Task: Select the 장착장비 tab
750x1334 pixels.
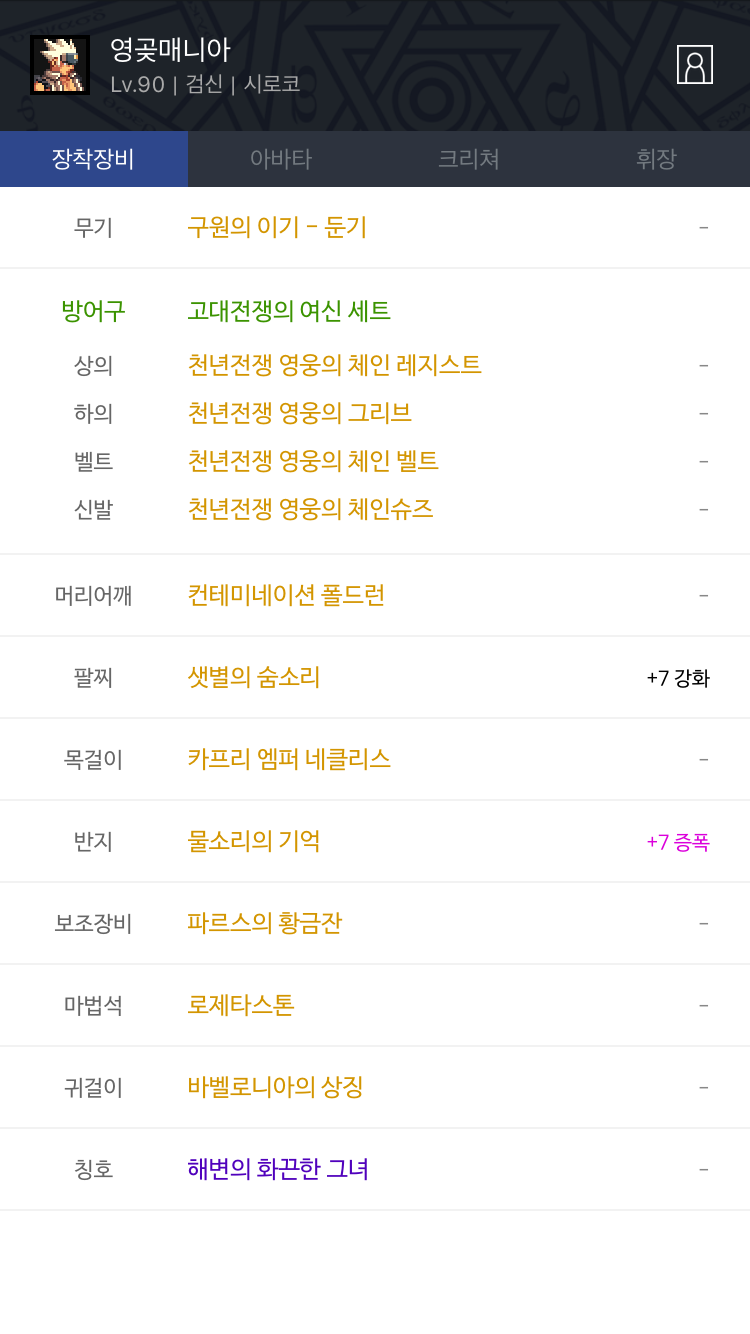Action: coord(94,159)
